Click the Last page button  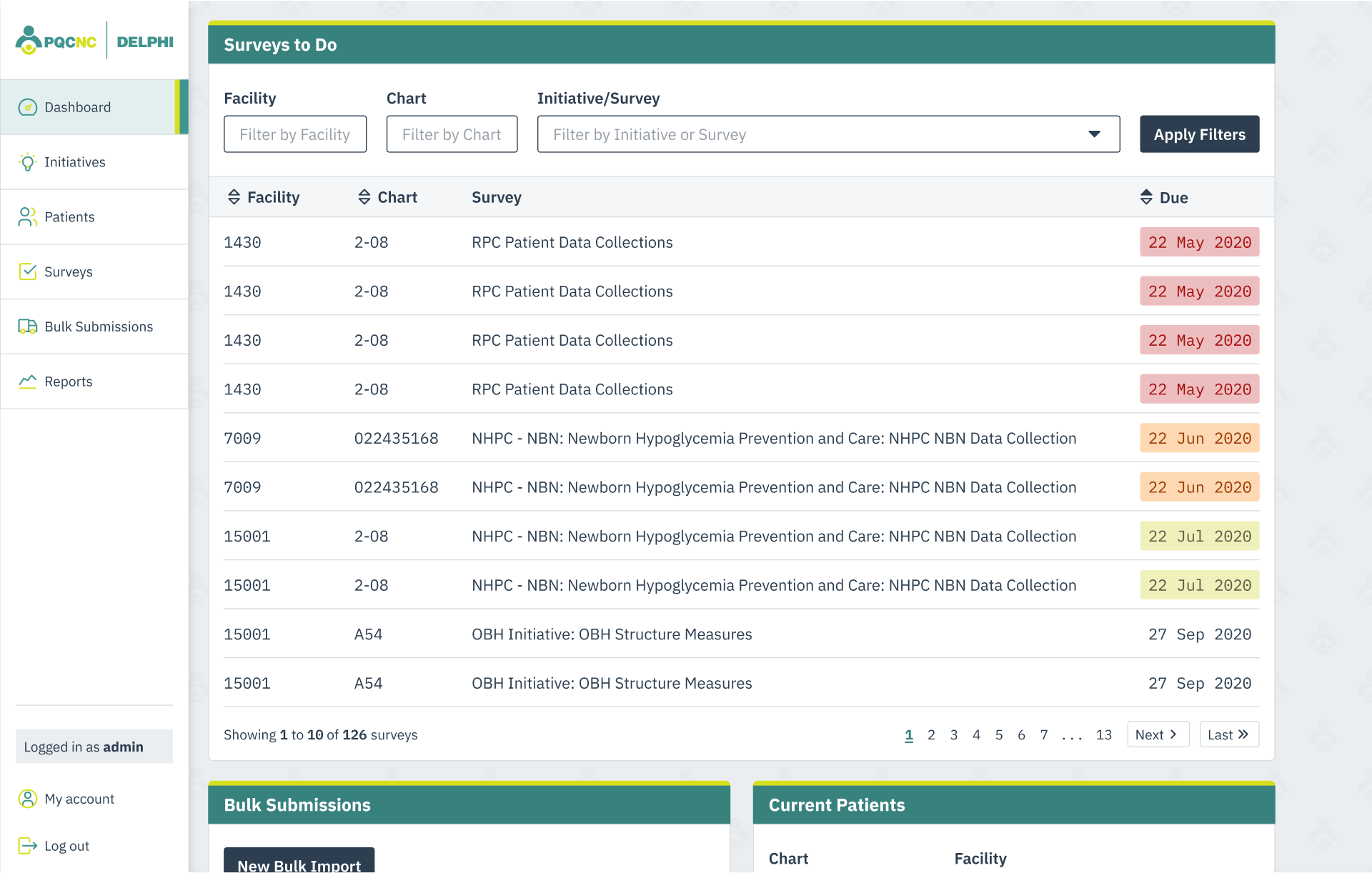1229,734
